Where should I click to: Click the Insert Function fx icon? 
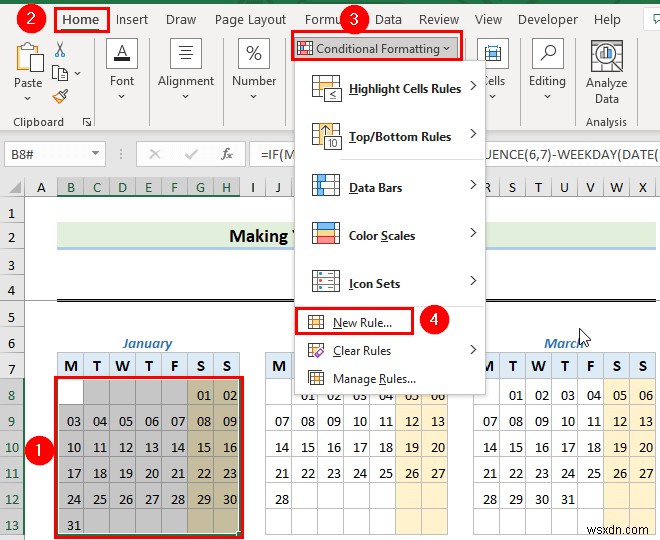pyautogui.click(x=227, y=154)
